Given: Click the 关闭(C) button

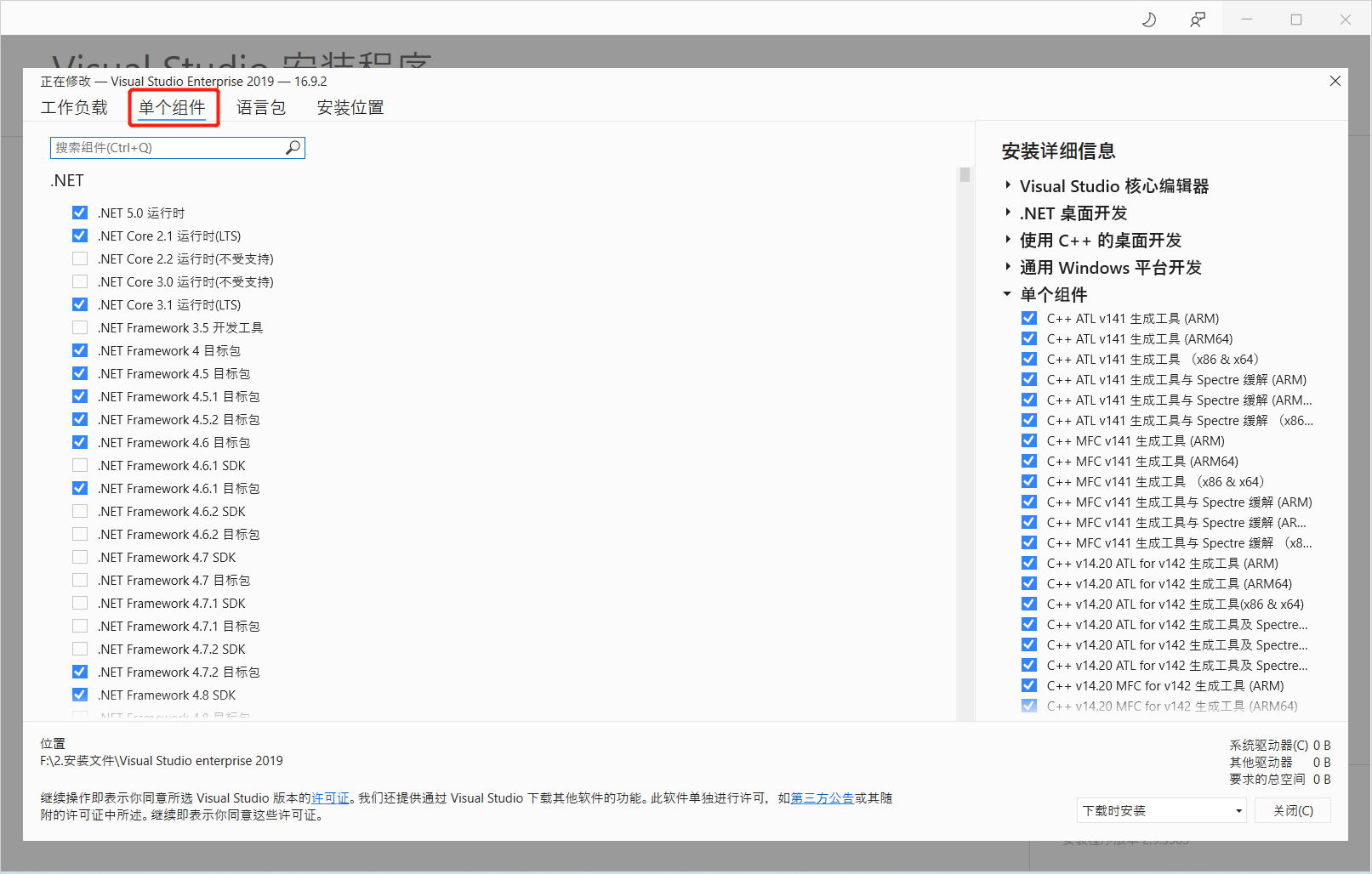Looking at the screenshot, I should (1293, 810).
